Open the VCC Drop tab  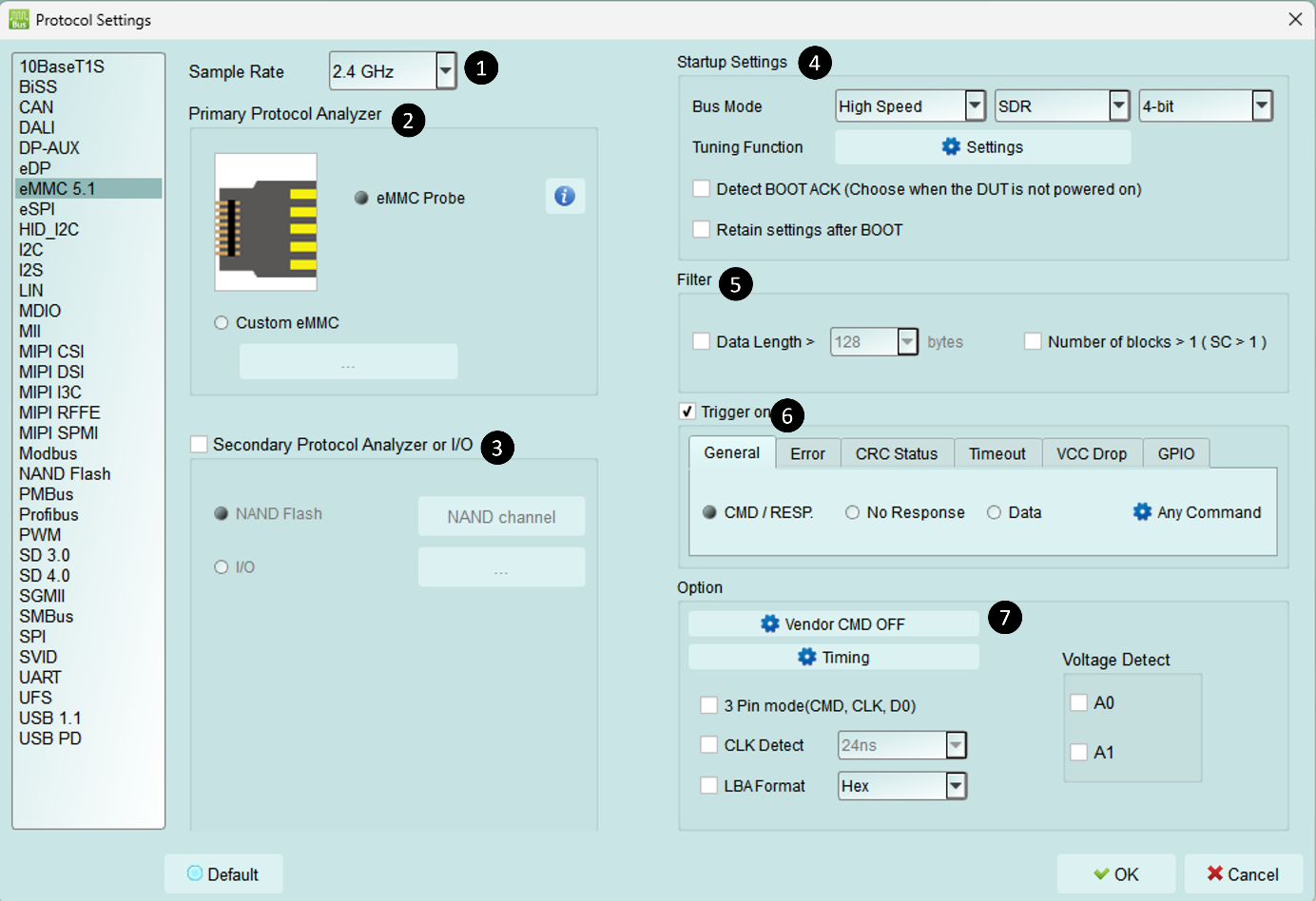click(1092, 453)
